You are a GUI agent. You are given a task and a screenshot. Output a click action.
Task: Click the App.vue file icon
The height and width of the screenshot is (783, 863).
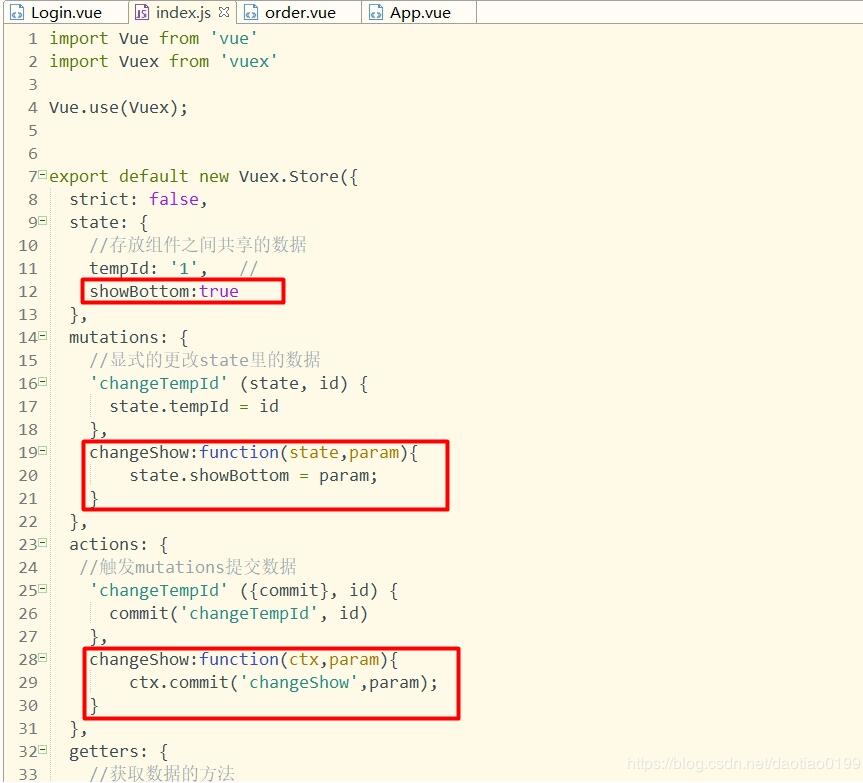coord(376,12)
